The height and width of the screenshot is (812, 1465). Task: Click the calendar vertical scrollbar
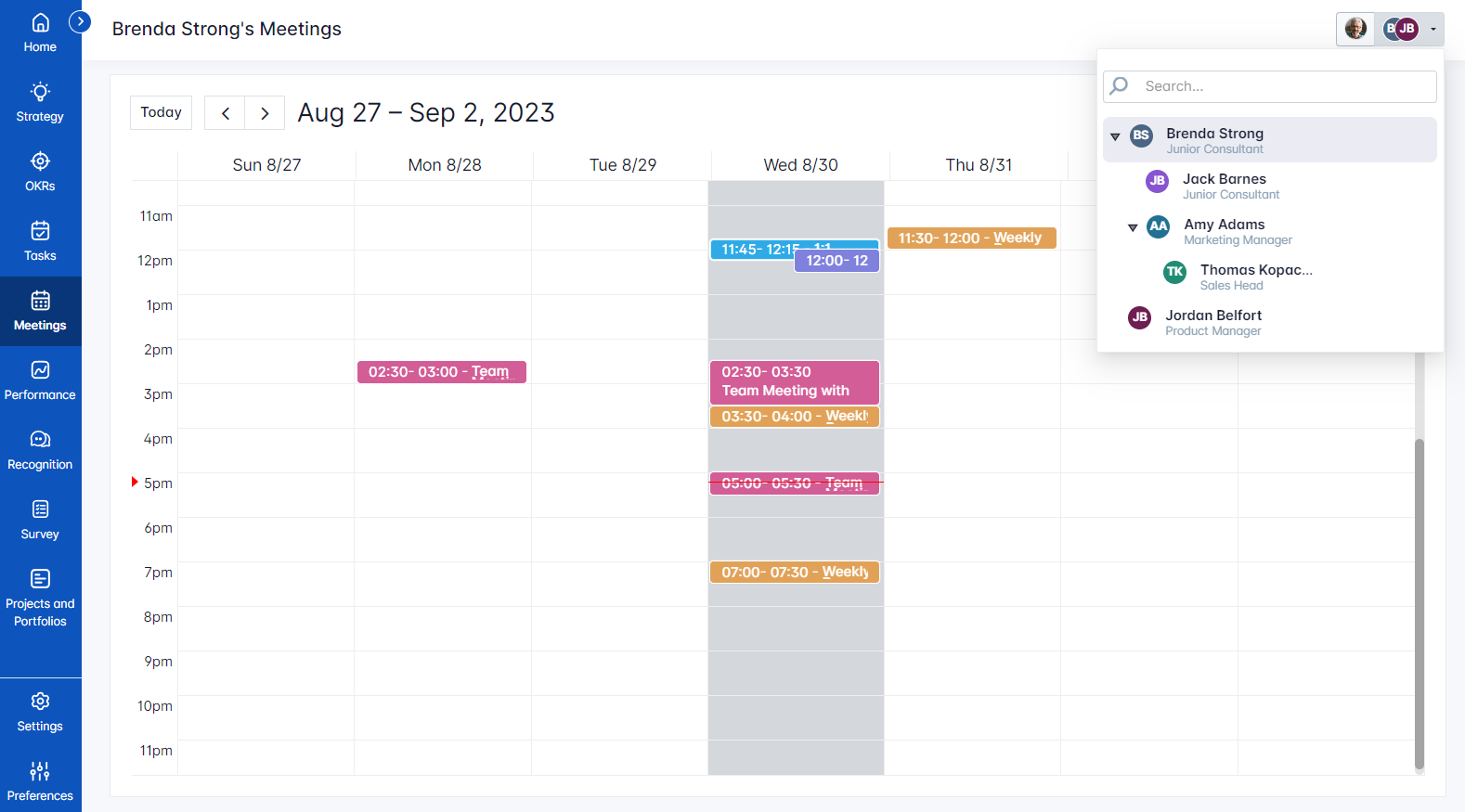click(x=1419, y=603)
